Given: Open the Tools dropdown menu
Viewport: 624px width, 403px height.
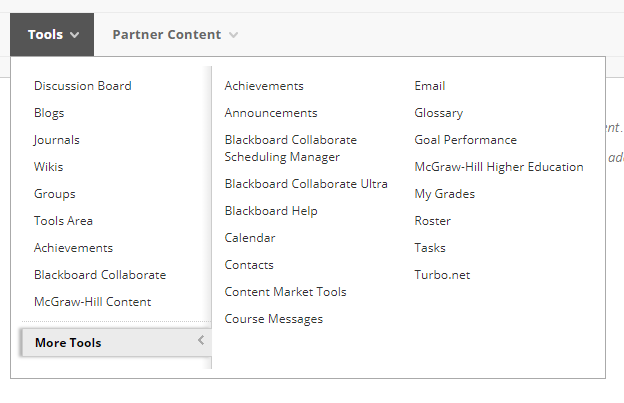Looking at the screenshot, I should (x=52, y=35).
